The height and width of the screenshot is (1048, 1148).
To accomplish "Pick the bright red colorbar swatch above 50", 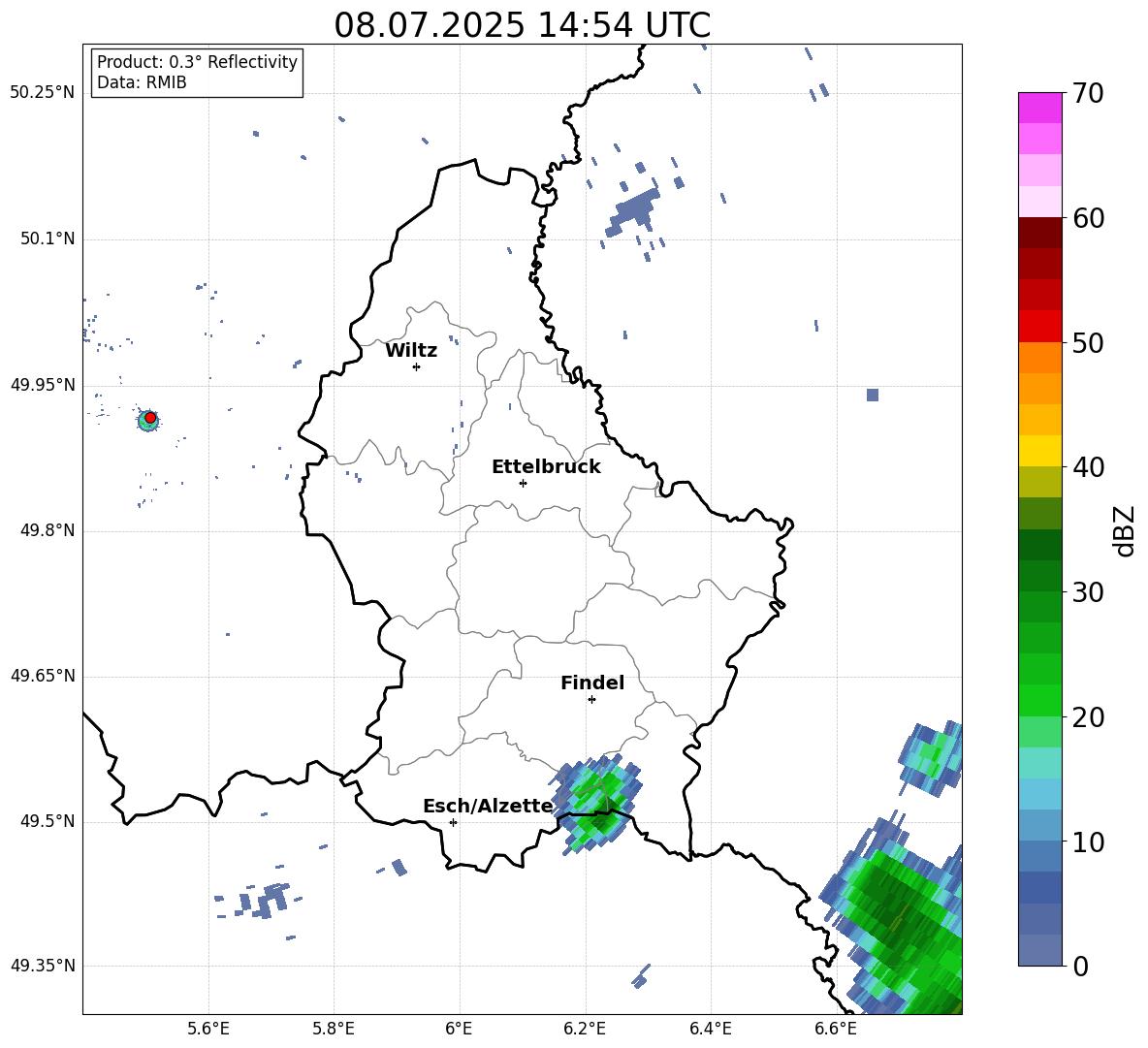I will 1039,327.
